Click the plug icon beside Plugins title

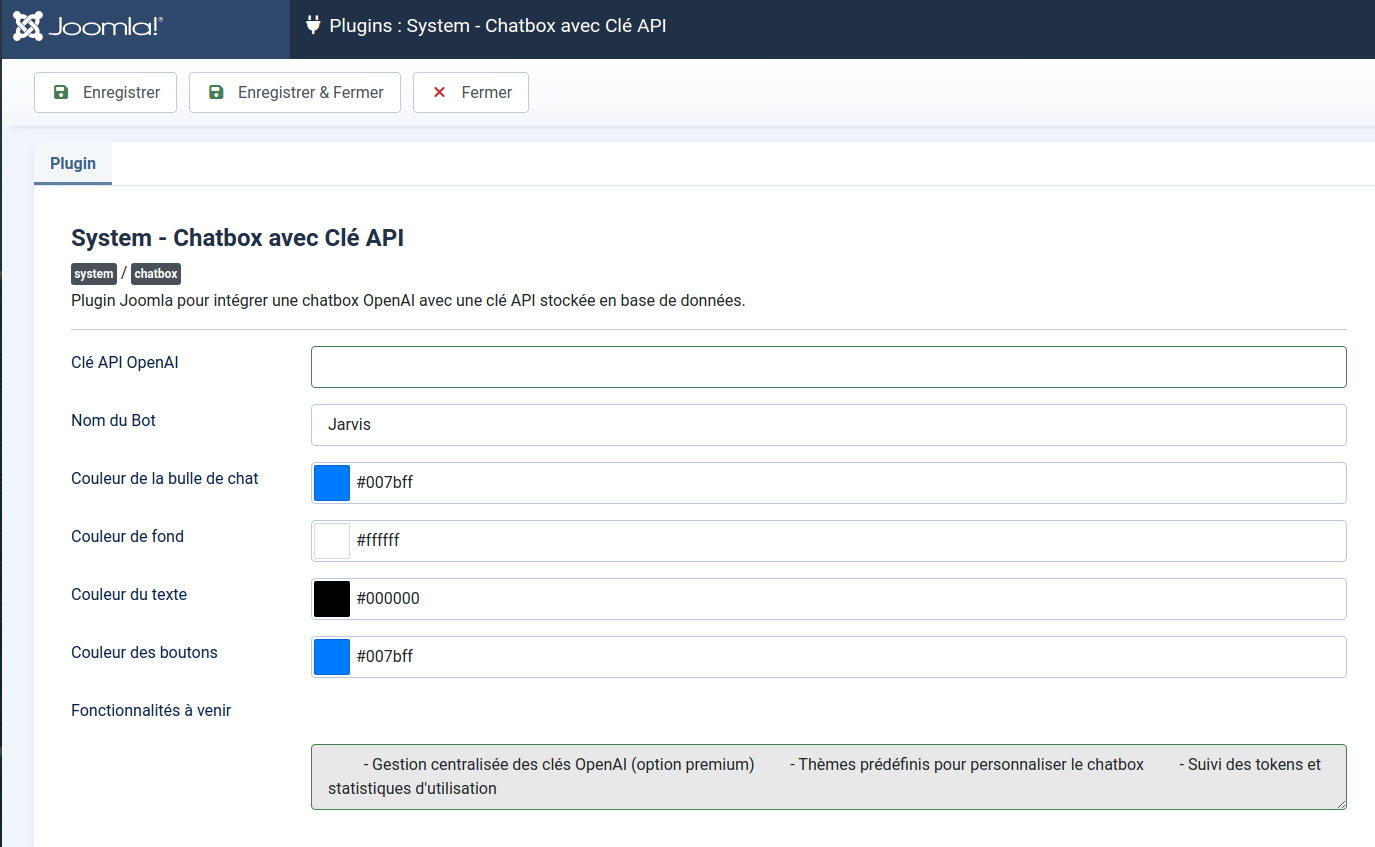(313, 25)
